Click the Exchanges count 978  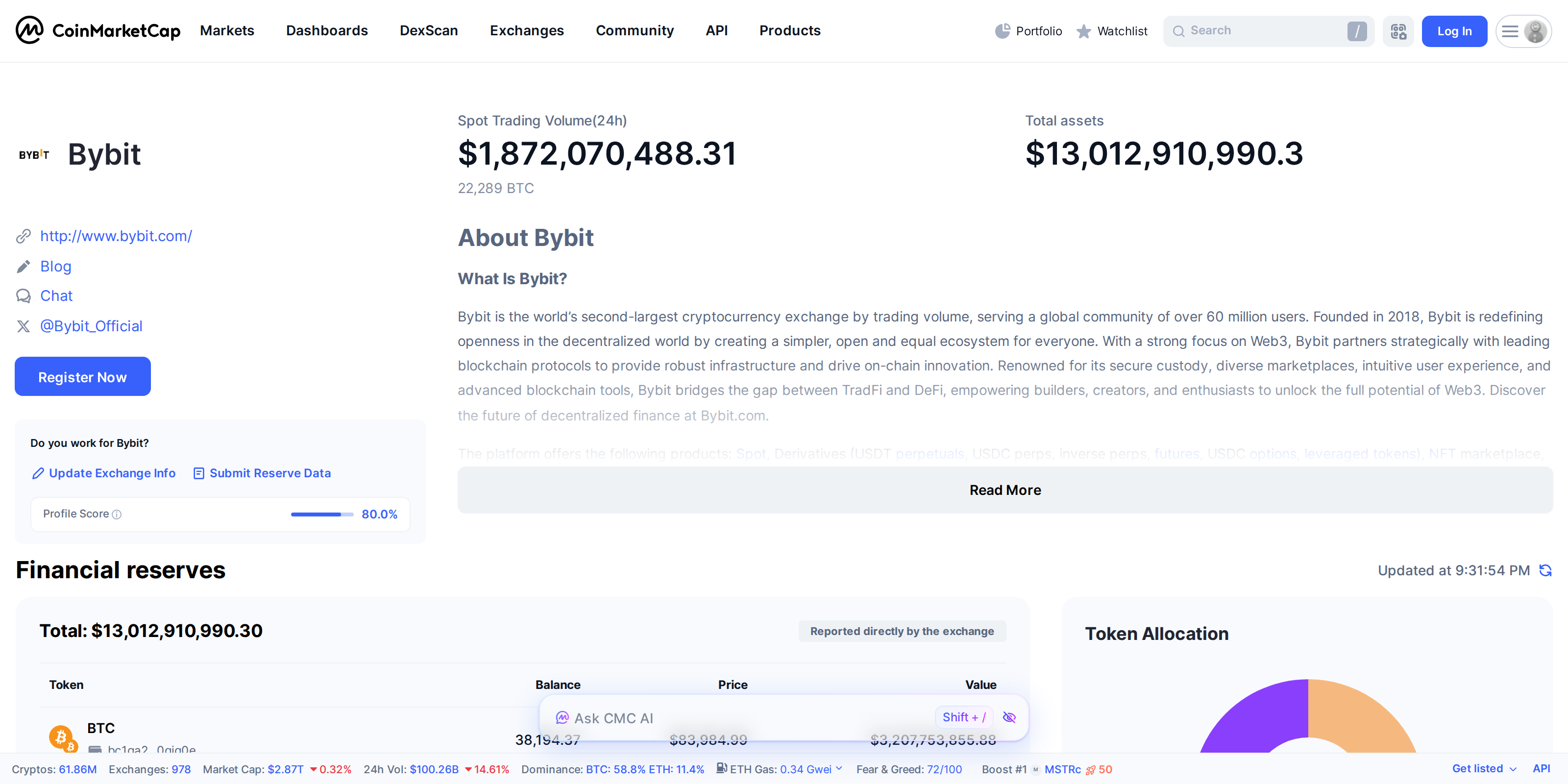(x=181, y=769)
